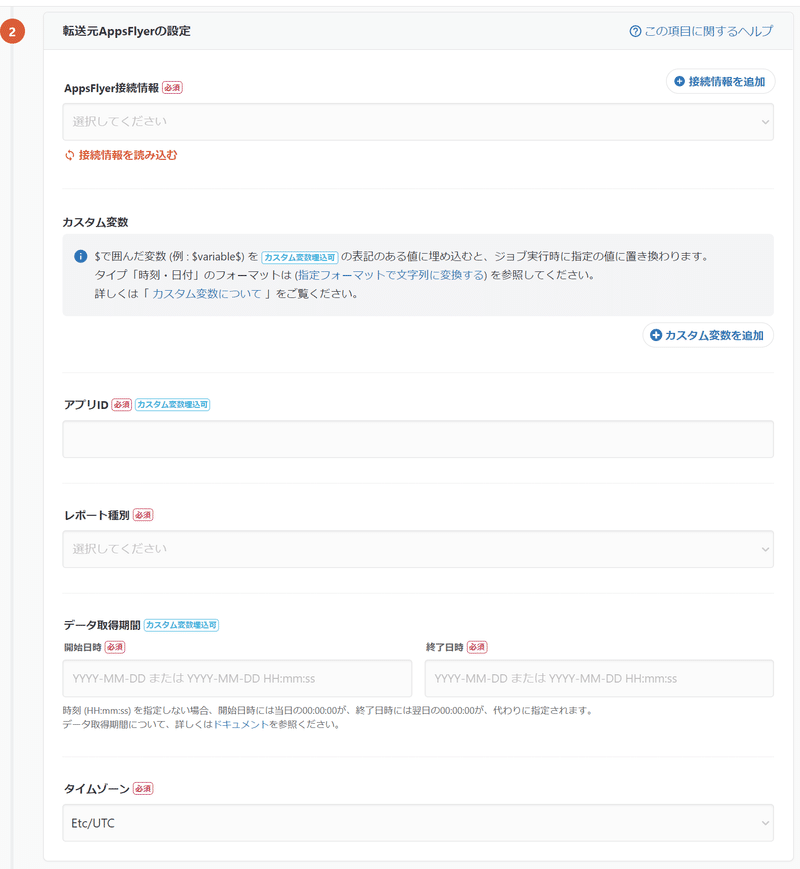The height and width of the screenshot is (869, 800).
Task: Click the reload icon beside 接続情報を読み込む
Action: click(69, 155)
